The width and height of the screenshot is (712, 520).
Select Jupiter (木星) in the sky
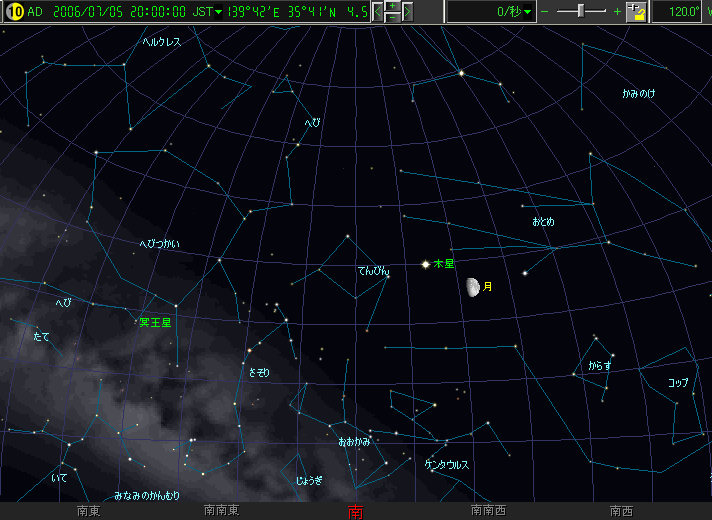tap(425, 264)
